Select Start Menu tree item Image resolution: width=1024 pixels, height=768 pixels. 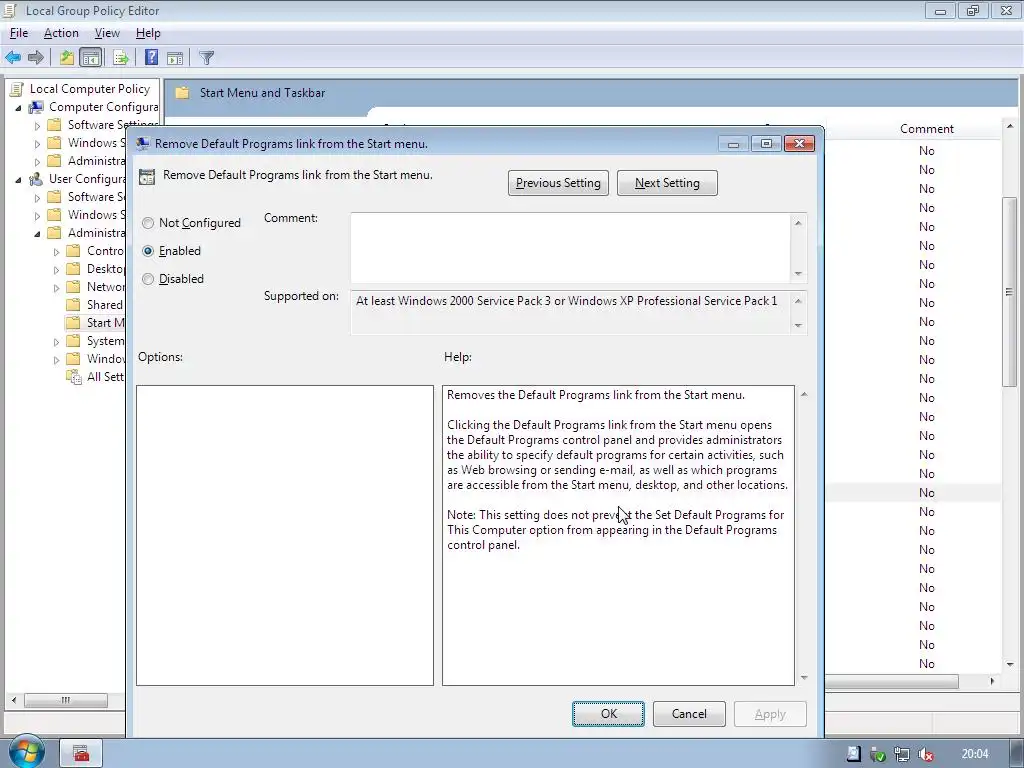pyautogui.click(x=105, y=323)
